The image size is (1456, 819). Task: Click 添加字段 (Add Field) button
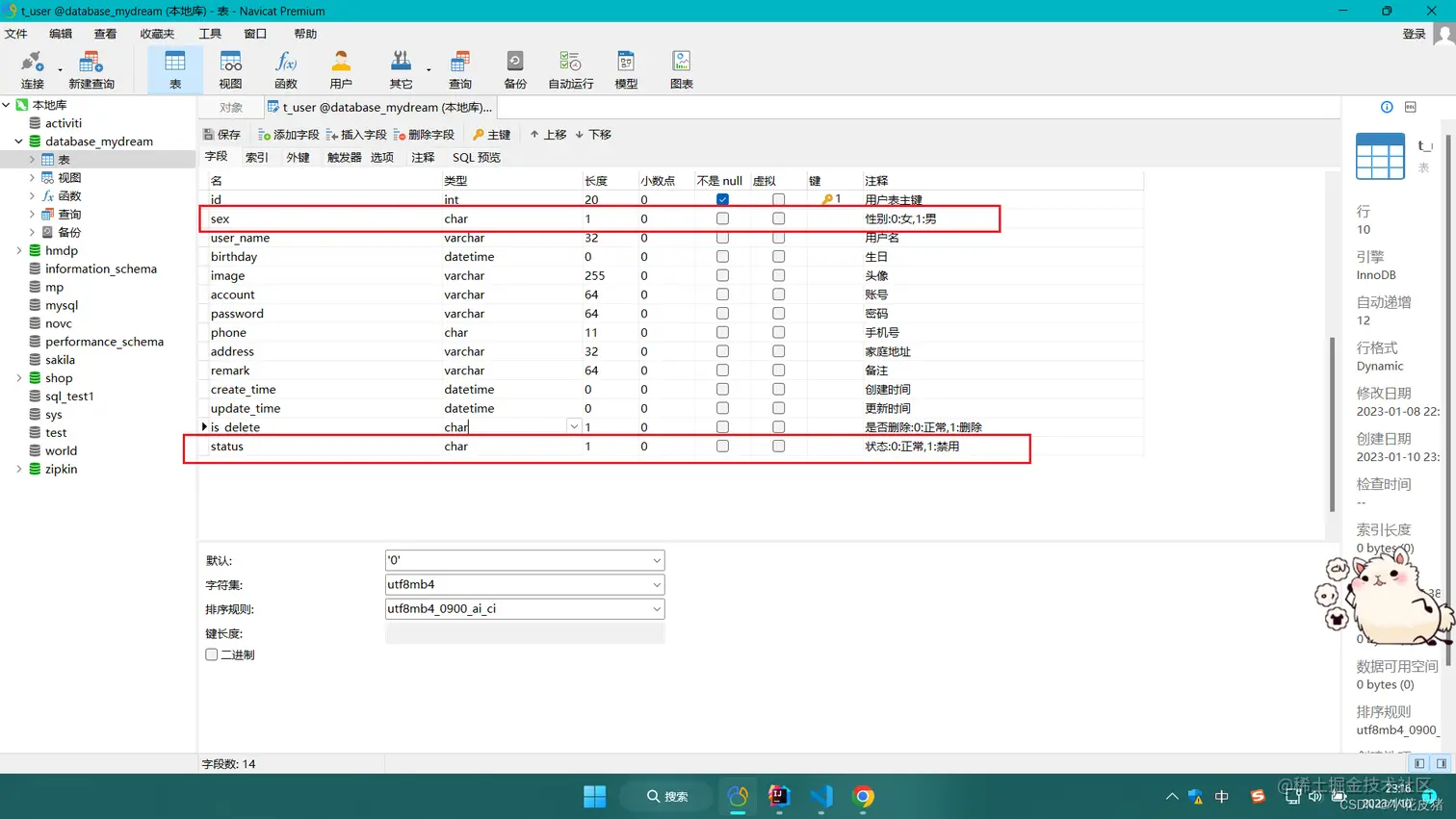click(x=288, y=135)
